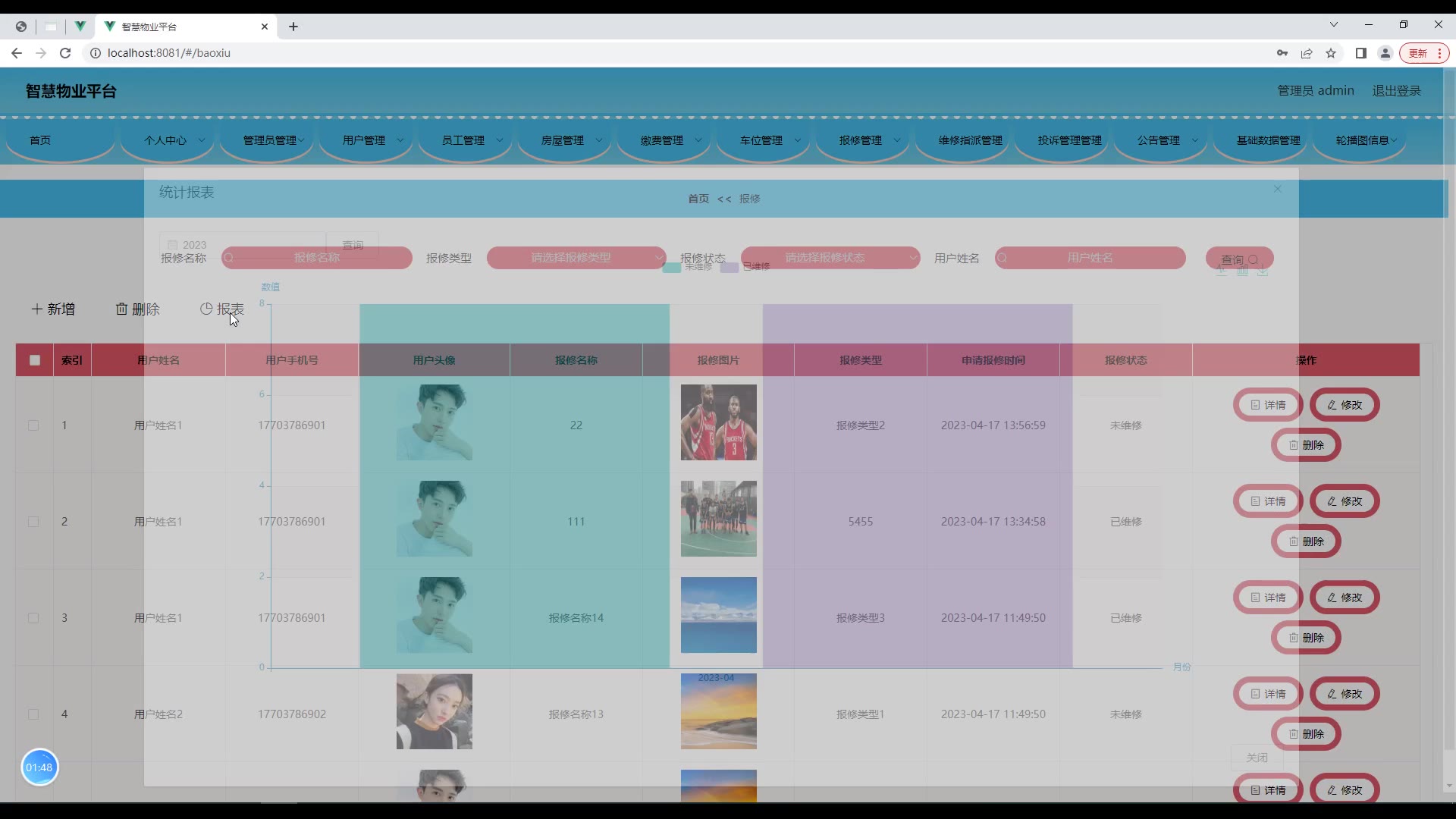Open the 2023 year picker in the dialog

(x=243, y=245)
